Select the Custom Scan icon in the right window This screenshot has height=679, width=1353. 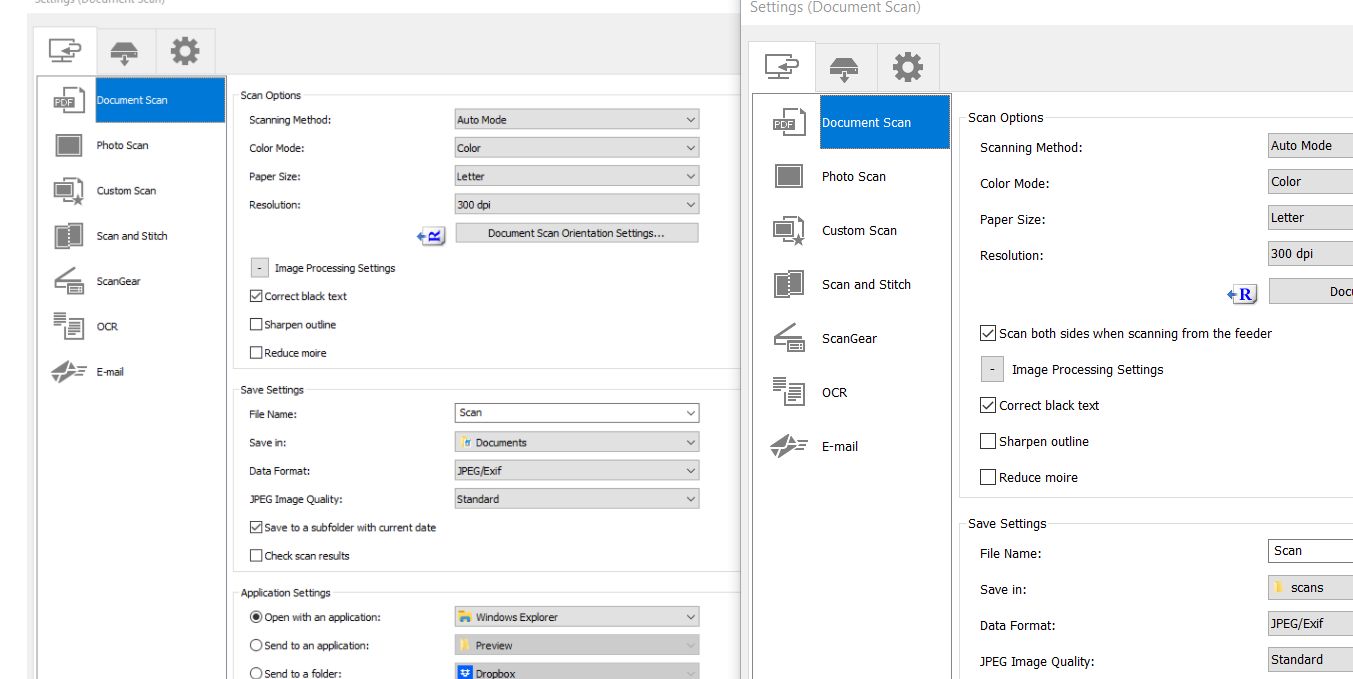[789, 231]
